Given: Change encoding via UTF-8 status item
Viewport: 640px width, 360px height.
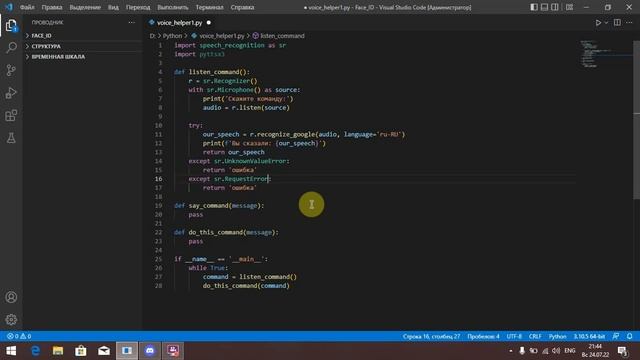Looking at the screenshot, I should [514, 336].
